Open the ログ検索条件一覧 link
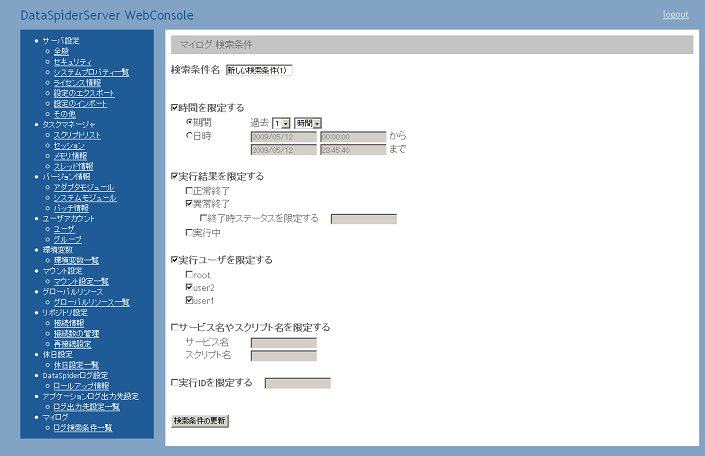Image resolution: width=705 pixels, height=456 pixels. tap(83, 428)
